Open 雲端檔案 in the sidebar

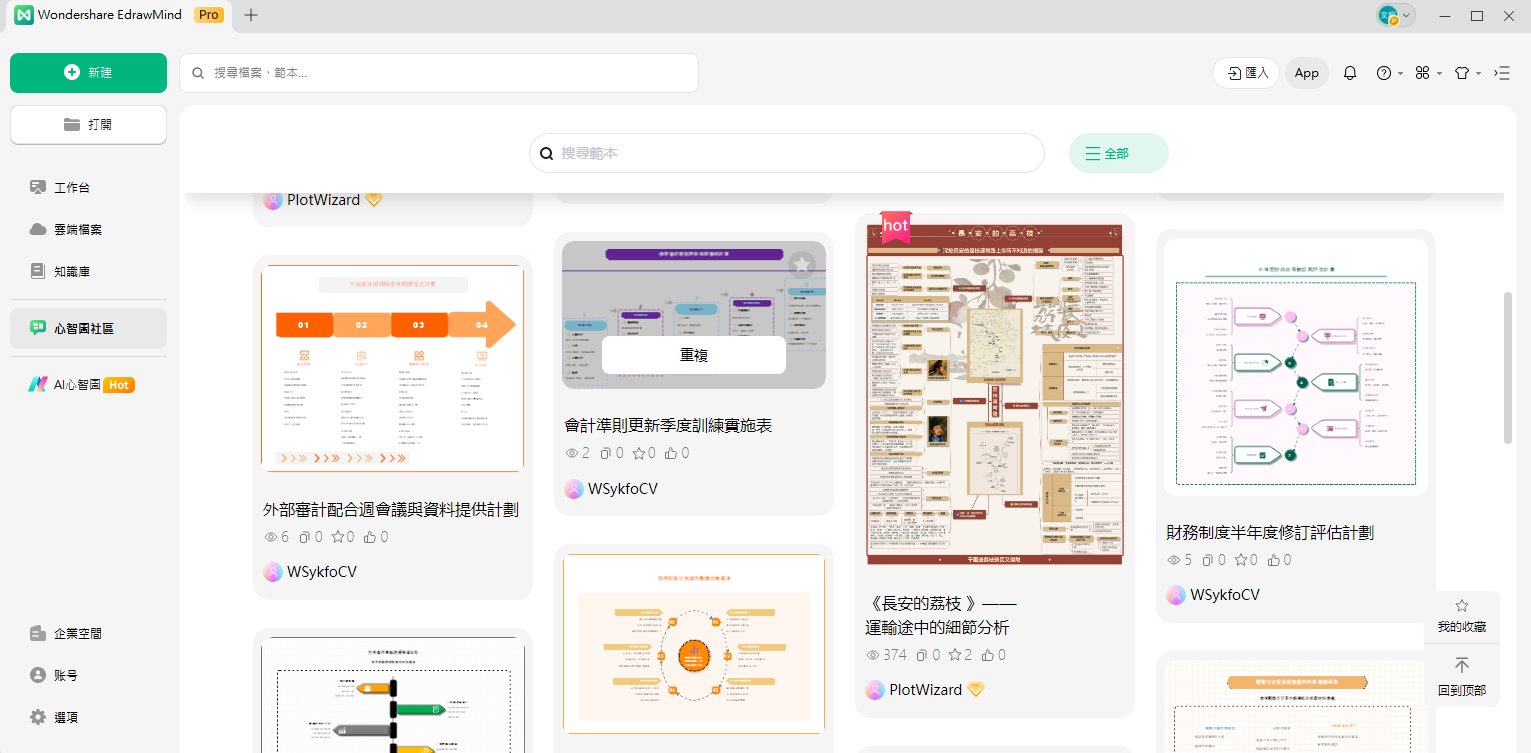click(x=78, y=229)
